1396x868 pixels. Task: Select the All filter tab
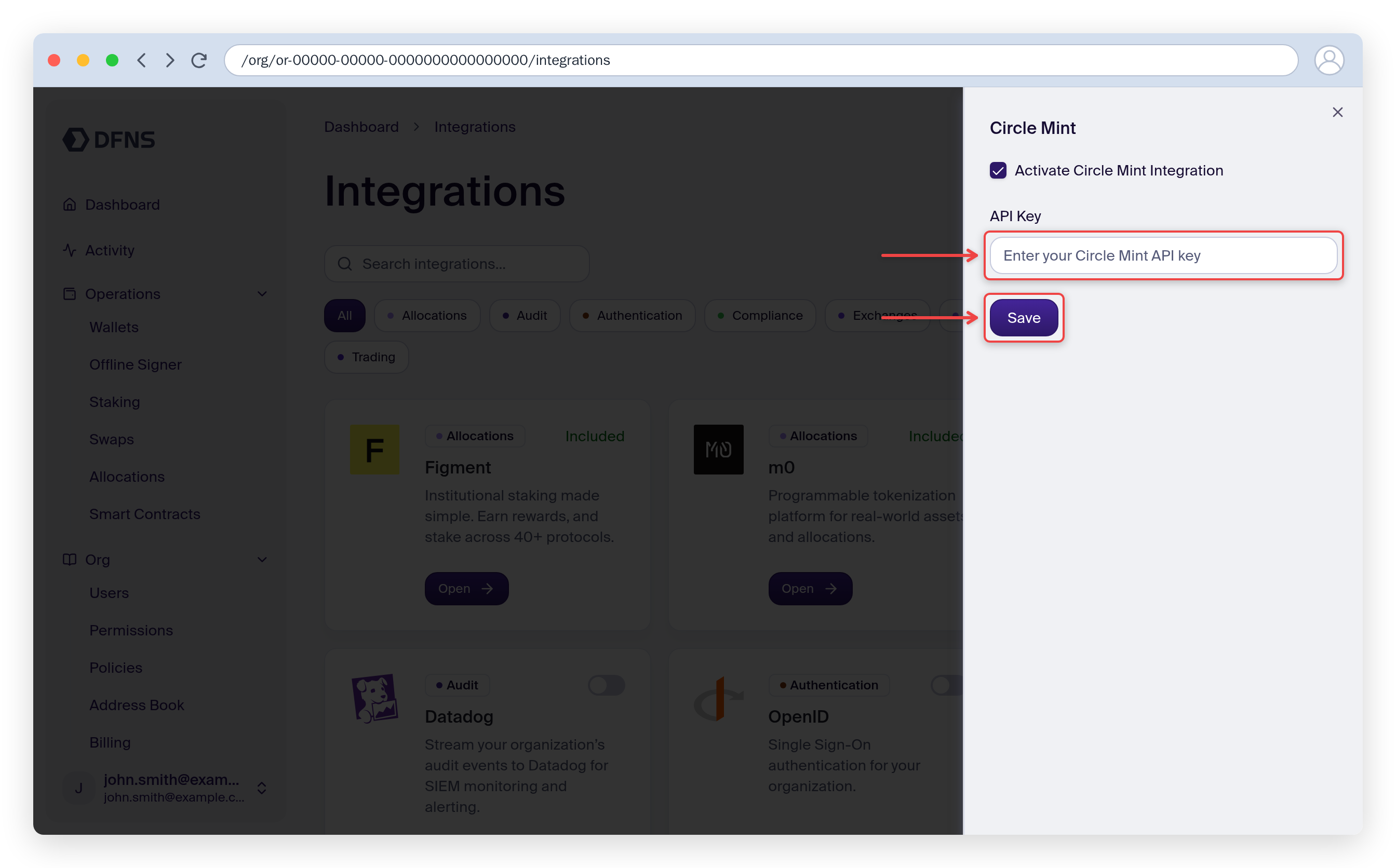tap(344, 316)
